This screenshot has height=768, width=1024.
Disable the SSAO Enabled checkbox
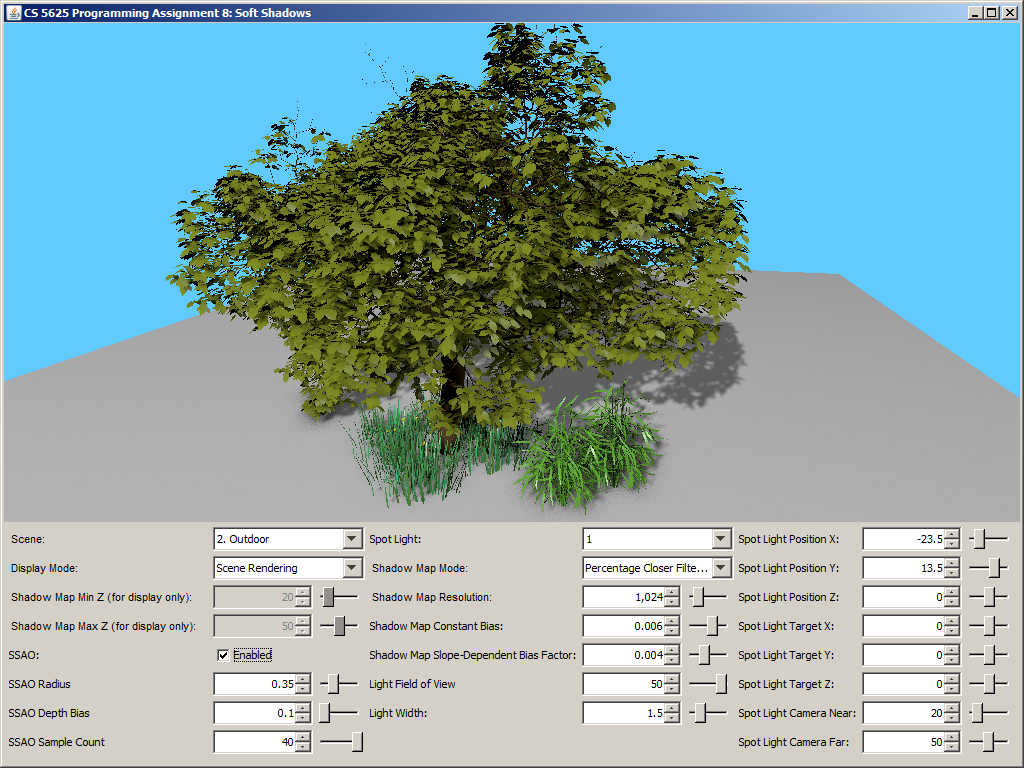[223, 655]
